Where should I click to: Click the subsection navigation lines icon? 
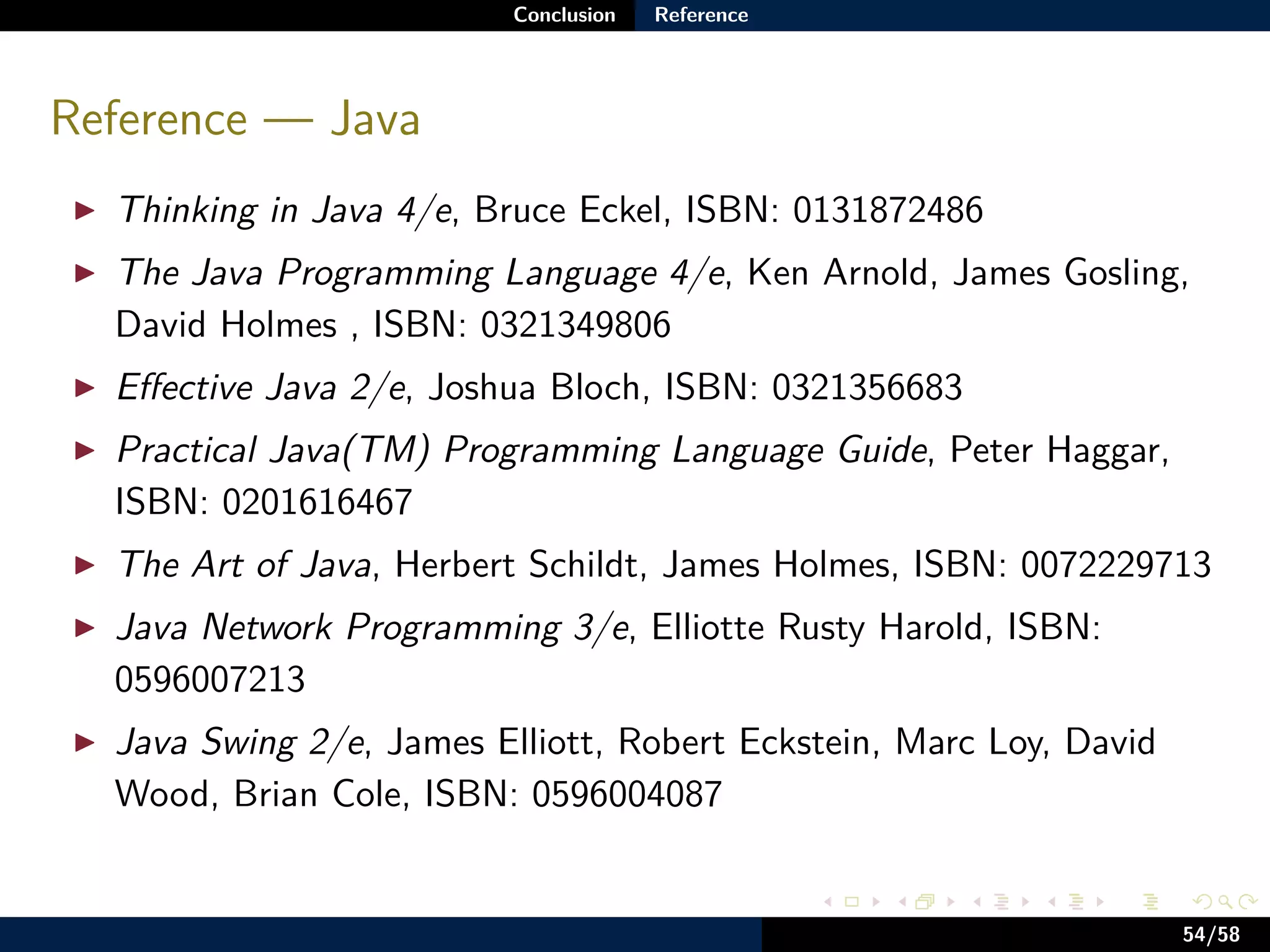pyautogui.click(x=1001, y=902)
